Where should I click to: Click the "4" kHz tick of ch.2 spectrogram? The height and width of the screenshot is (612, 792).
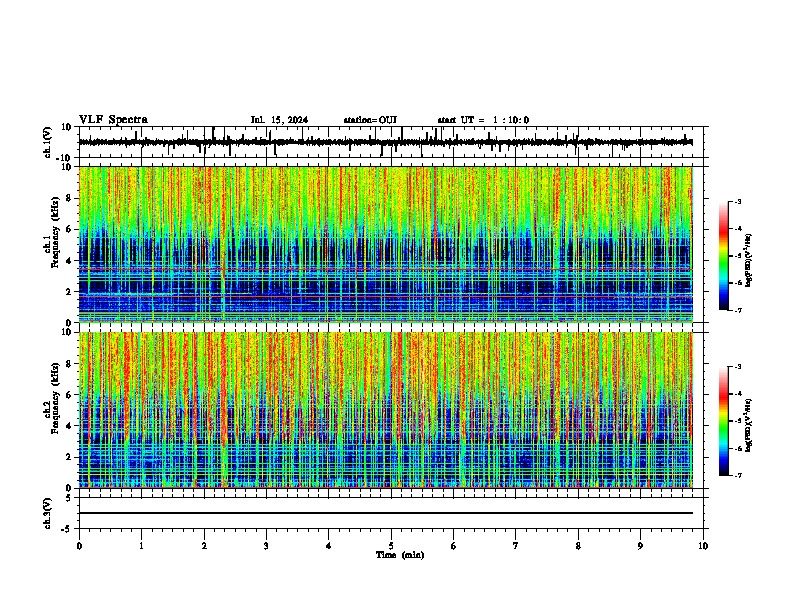coord(69,426)
